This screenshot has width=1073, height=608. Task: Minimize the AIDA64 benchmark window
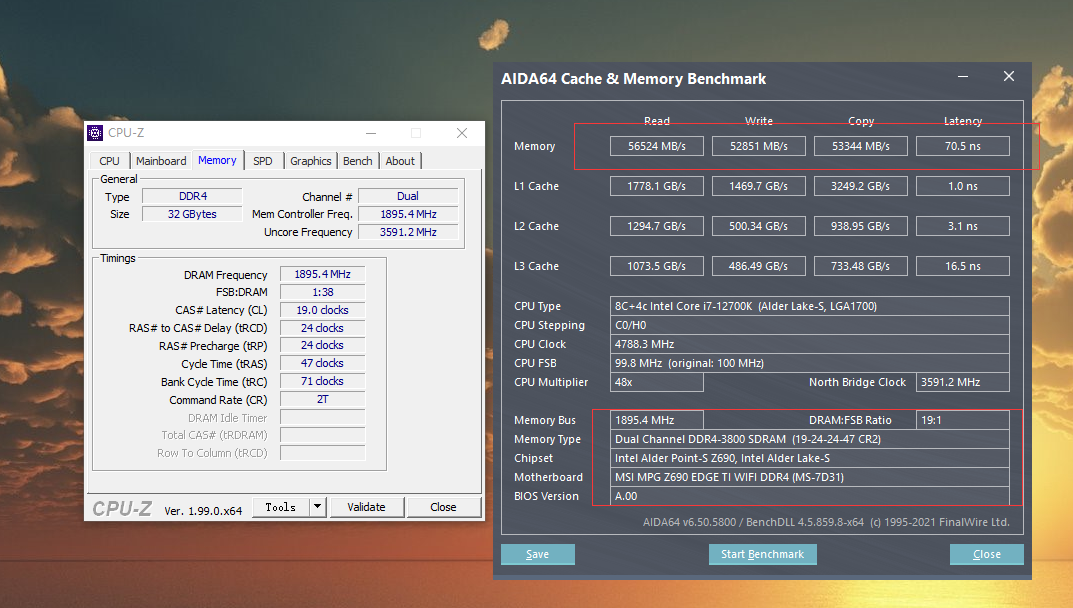963,77
